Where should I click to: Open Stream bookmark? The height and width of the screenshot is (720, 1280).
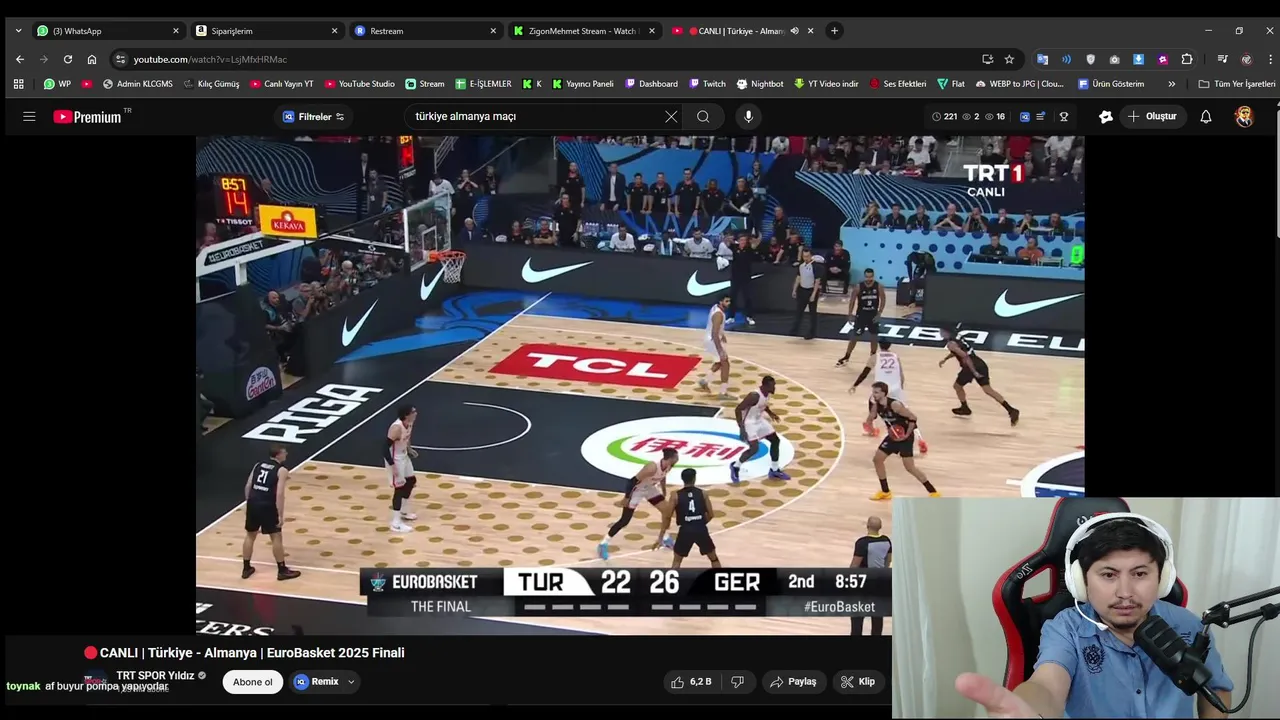point(425,84)
